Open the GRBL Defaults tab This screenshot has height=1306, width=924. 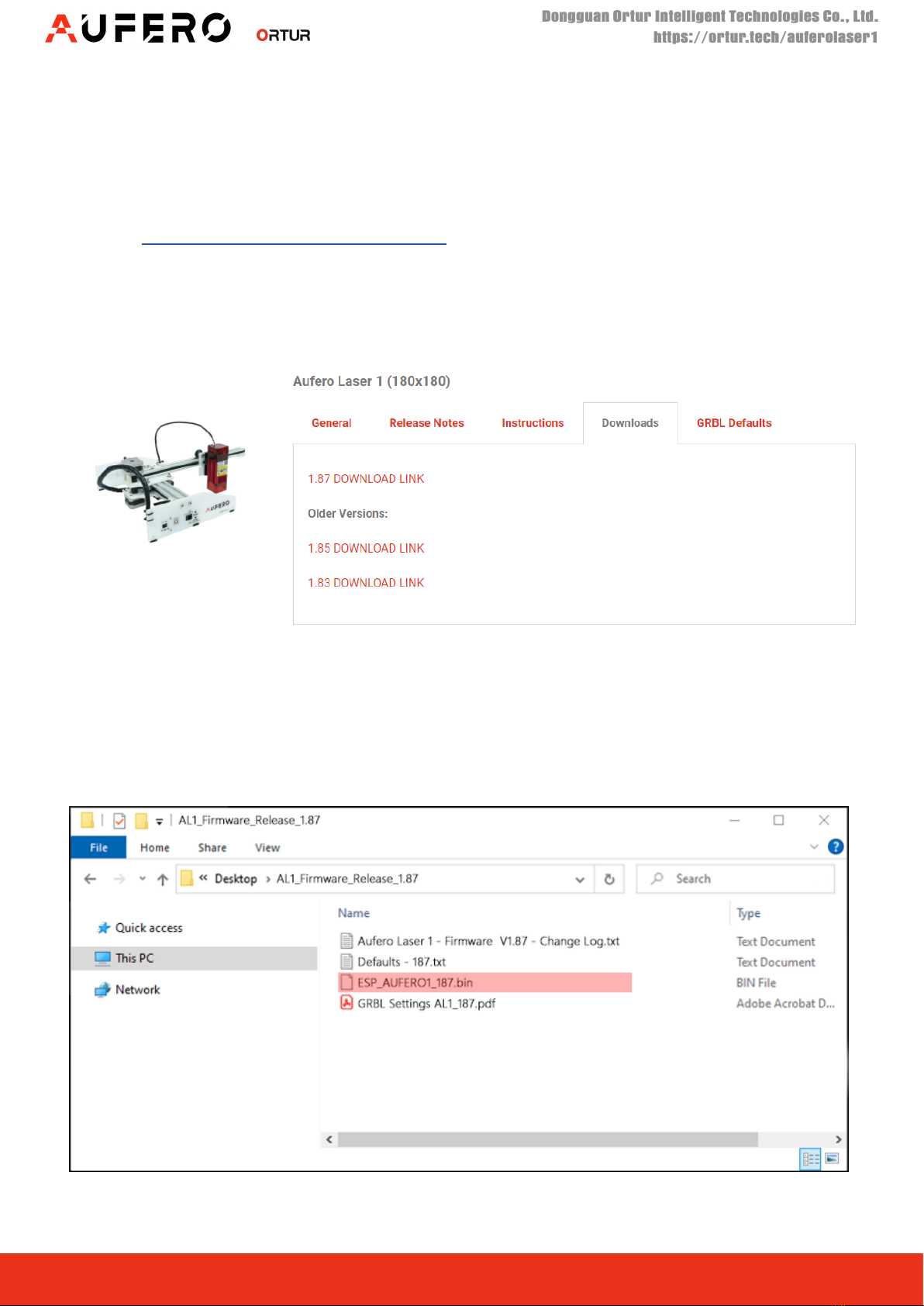(x=734, y=423)
